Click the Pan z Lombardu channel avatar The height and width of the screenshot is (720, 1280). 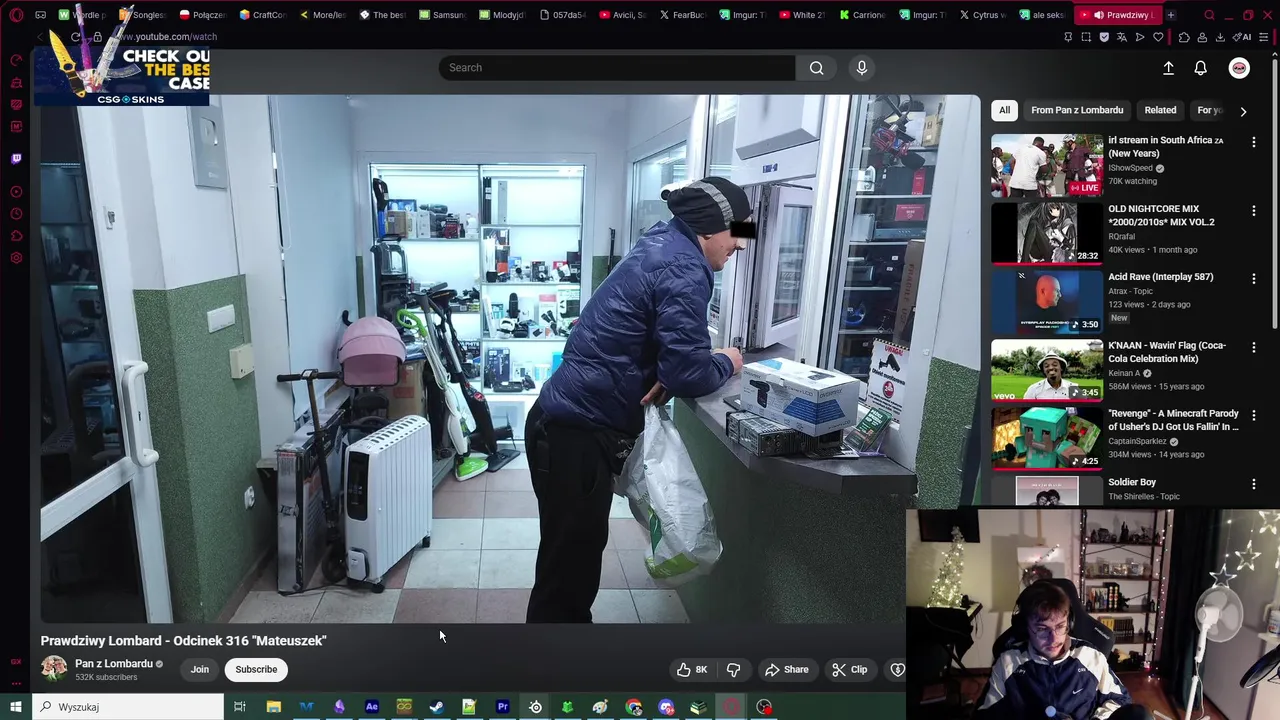[x=54, y=669]
